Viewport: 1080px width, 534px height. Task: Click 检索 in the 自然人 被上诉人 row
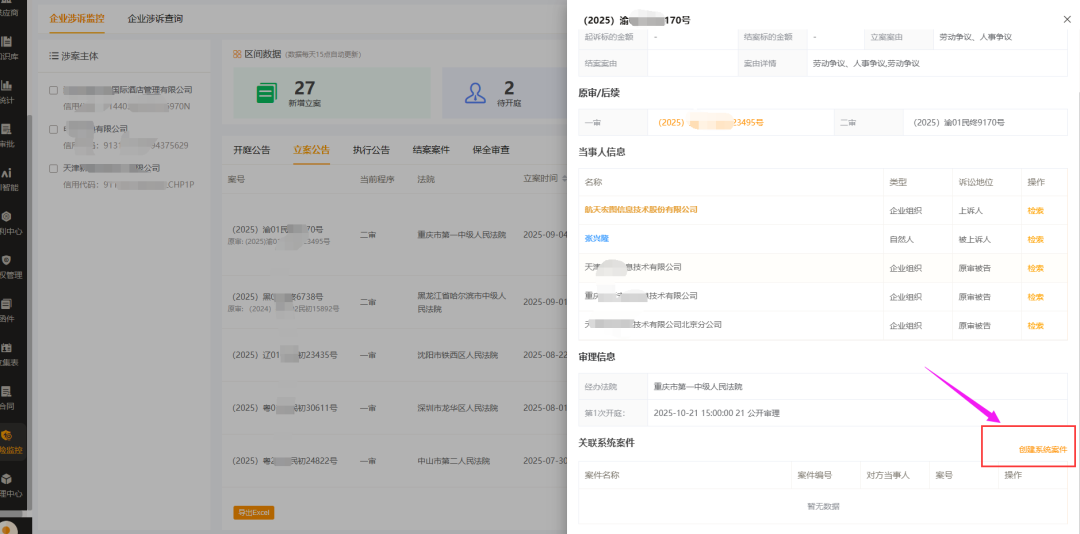(1035, 239)
